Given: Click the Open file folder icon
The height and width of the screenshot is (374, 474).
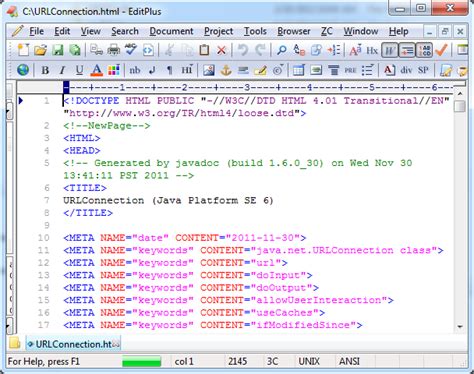Looking at the screenshot, I should coord(40,50).
